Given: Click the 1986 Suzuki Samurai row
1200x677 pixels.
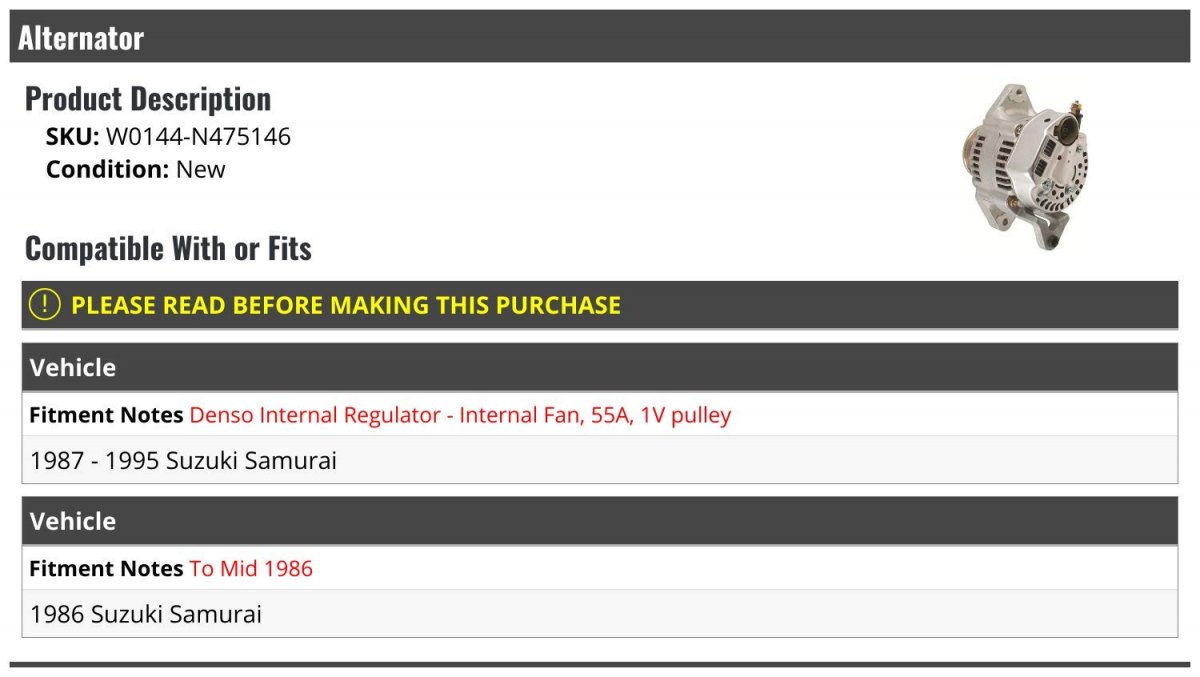Looking at the screenshot, I should click(600, 613).
